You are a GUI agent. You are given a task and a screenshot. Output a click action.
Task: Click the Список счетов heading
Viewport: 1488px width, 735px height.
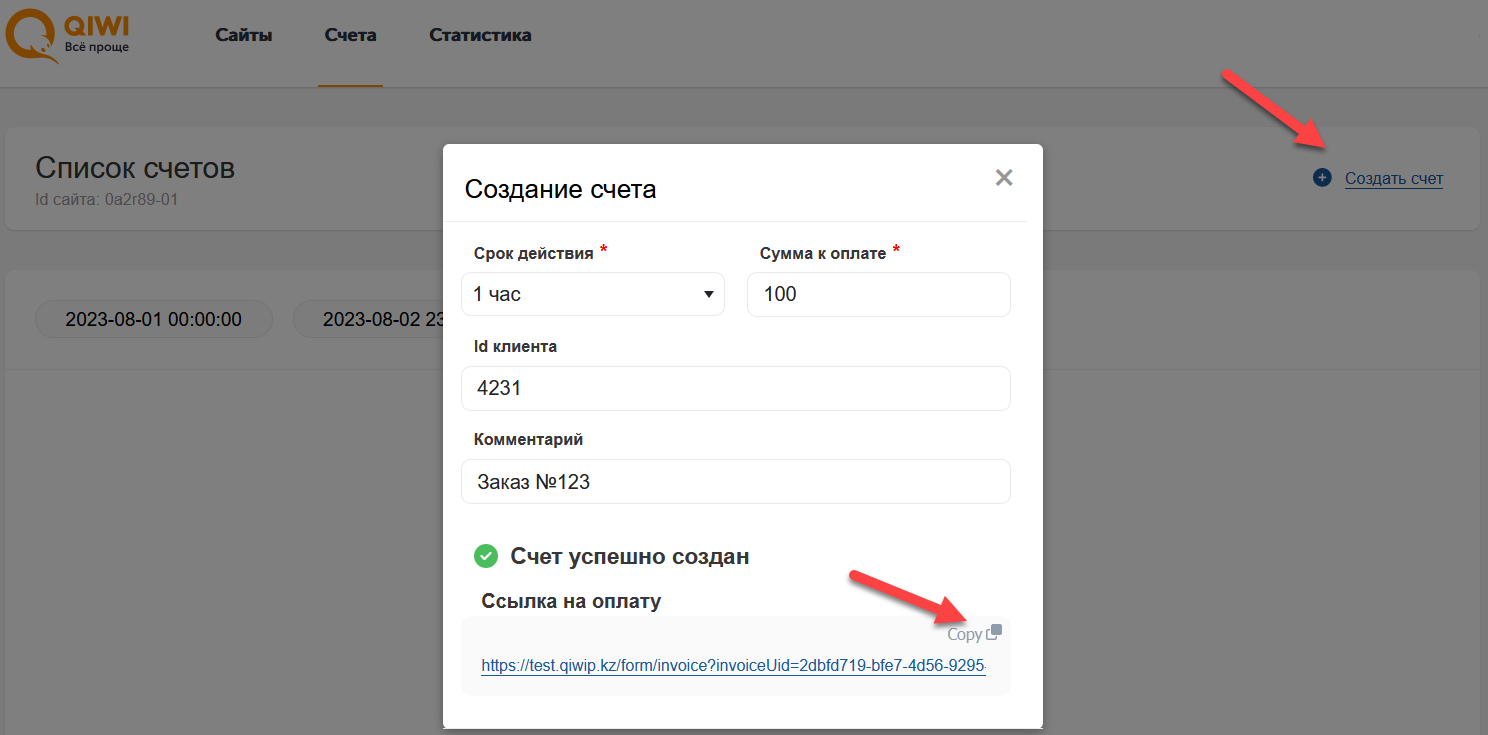click(x=135, y=168)
